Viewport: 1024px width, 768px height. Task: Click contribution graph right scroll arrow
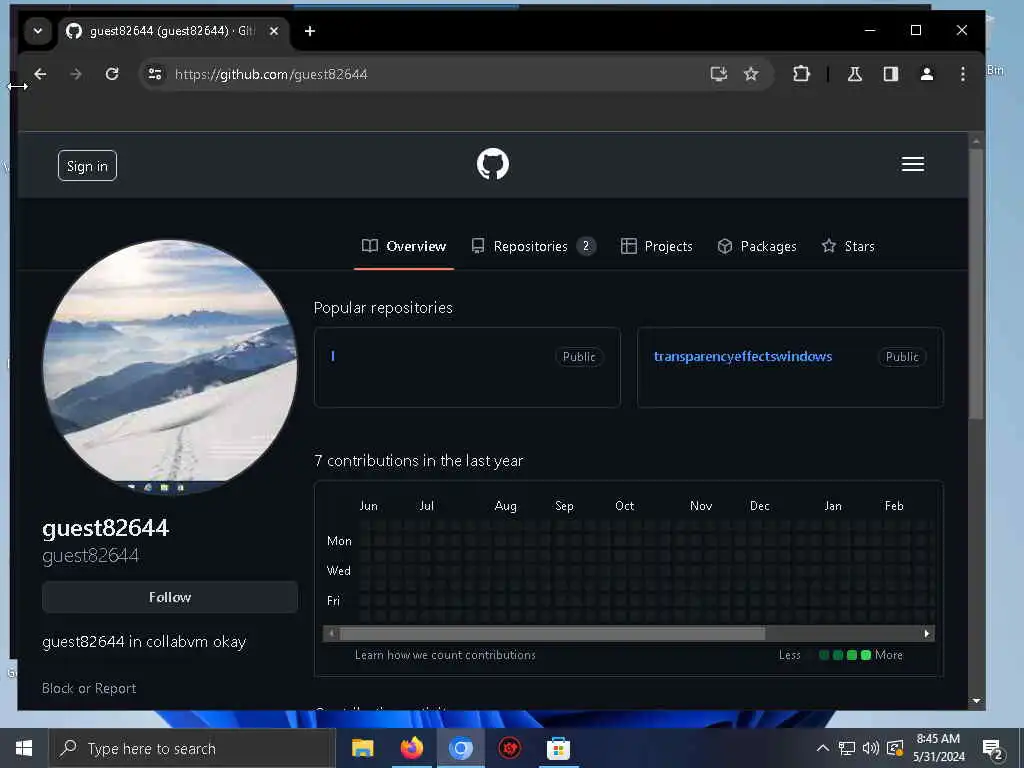click(927, 633)
